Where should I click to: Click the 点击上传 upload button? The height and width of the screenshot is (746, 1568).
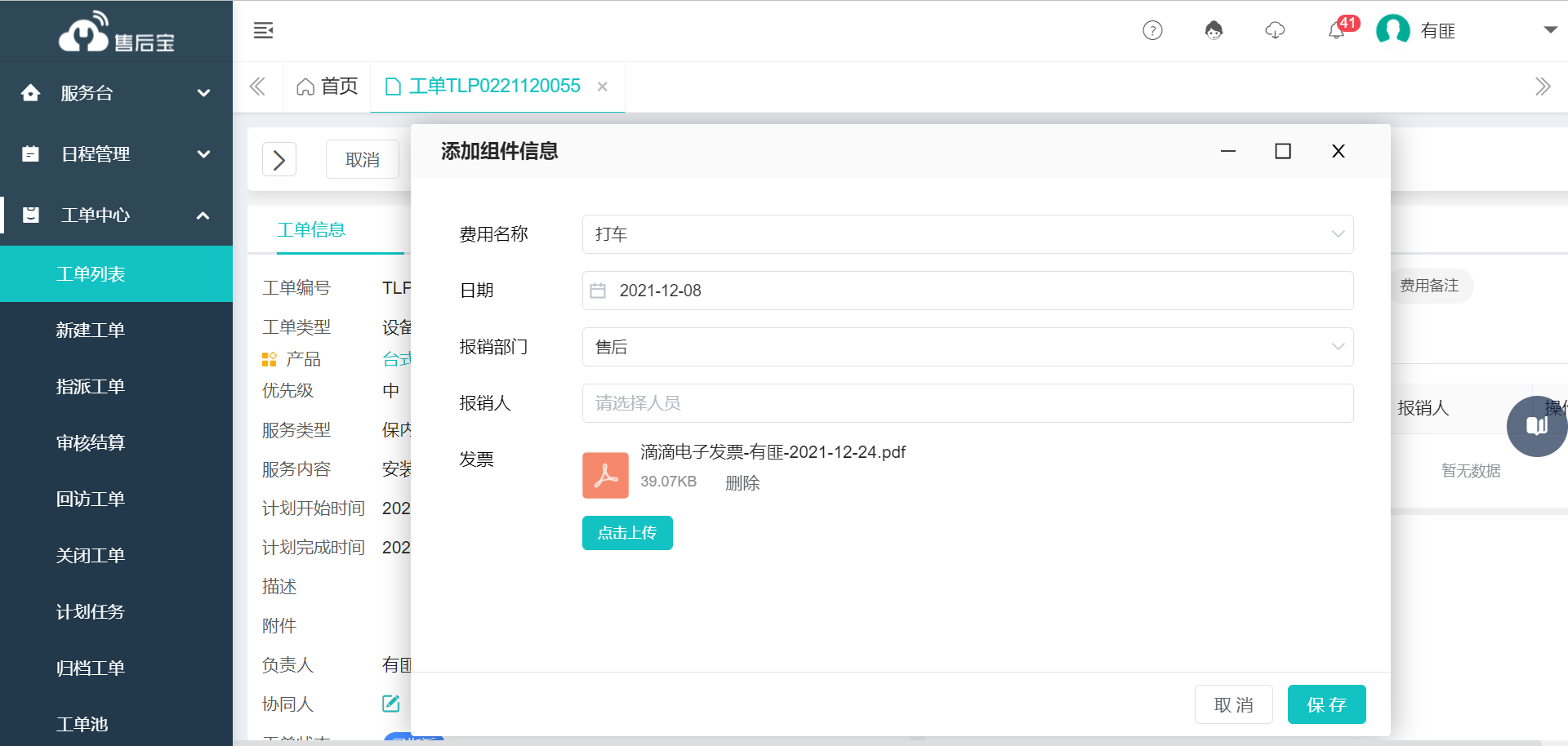[x=626, y=532]
